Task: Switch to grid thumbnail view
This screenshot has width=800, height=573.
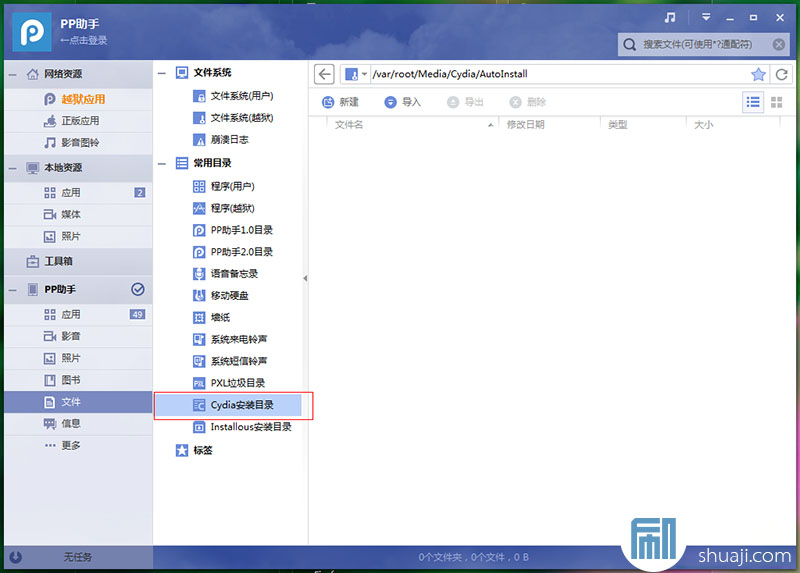Action: [x=777, y=103]
